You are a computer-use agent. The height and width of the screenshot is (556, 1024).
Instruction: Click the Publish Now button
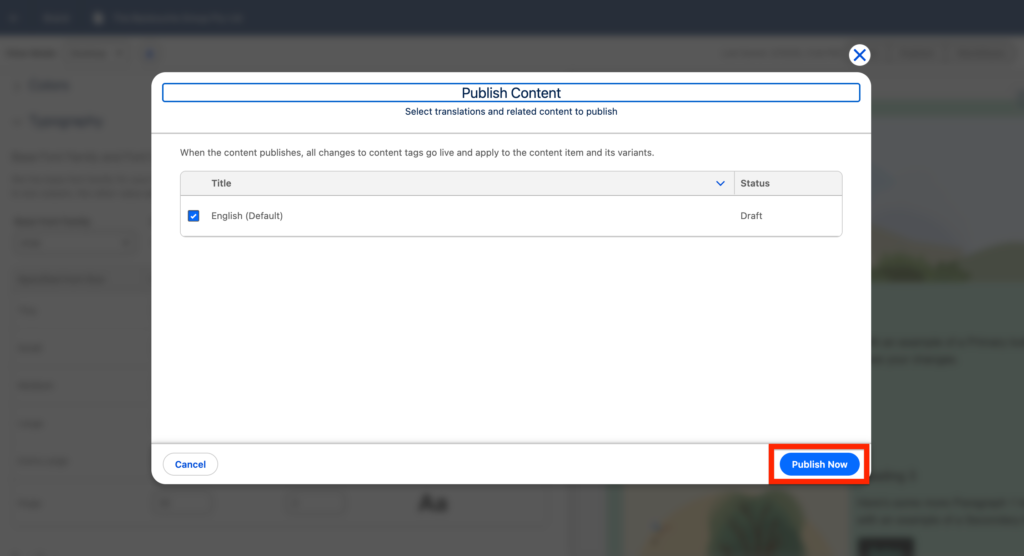[x=819, y=464]
